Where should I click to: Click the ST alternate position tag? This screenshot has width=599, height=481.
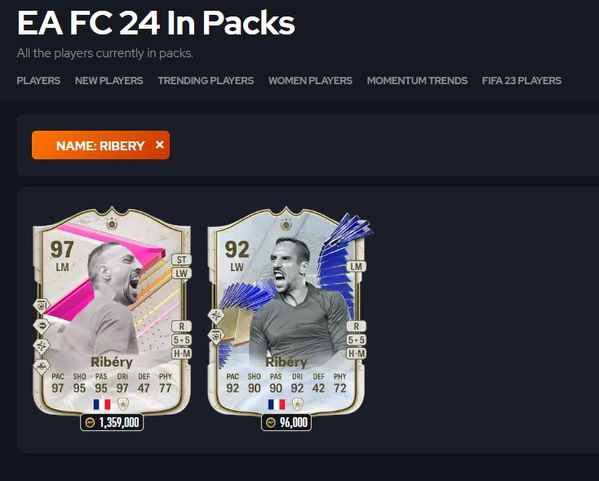coord(181,260)
